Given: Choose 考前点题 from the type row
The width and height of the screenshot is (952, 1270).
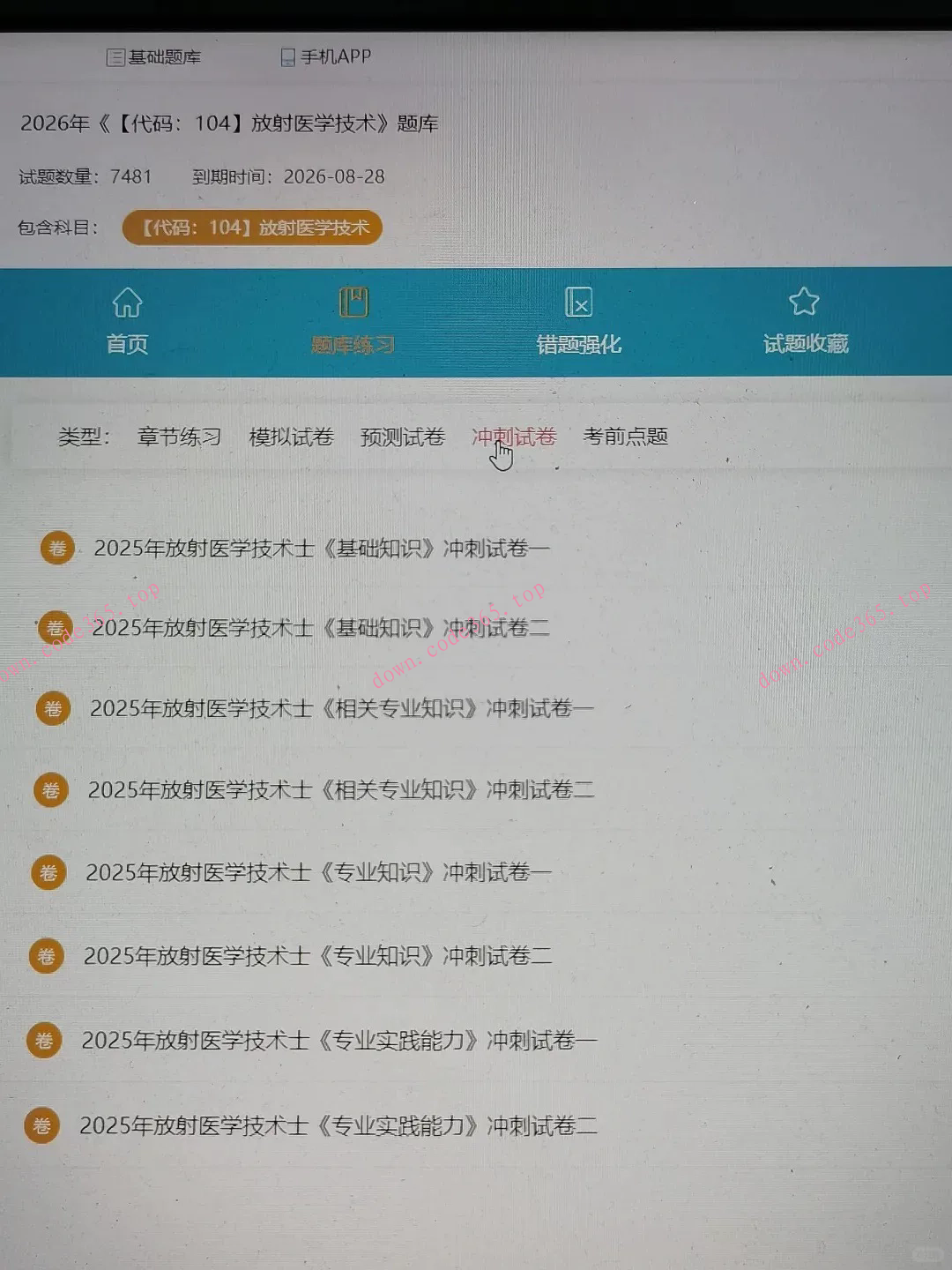Looking at the screenshot, I should [x=627, y=435].
